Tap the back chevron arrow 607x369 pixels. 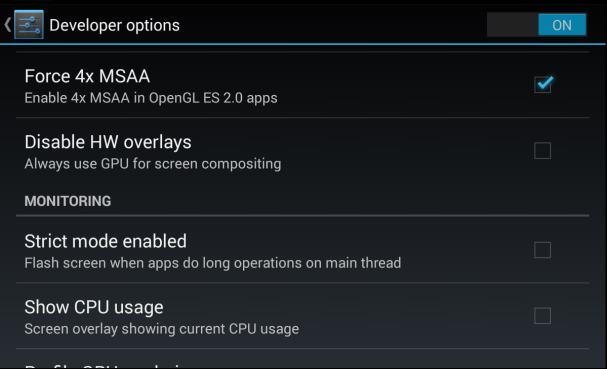(7, 25)
